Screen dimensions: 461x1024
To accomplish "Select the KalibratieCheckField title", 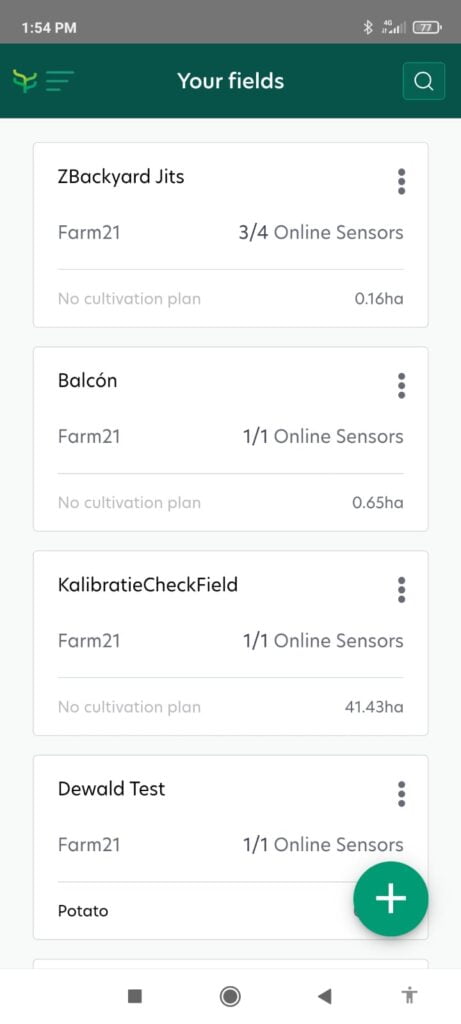I will [x=148, y=584].
